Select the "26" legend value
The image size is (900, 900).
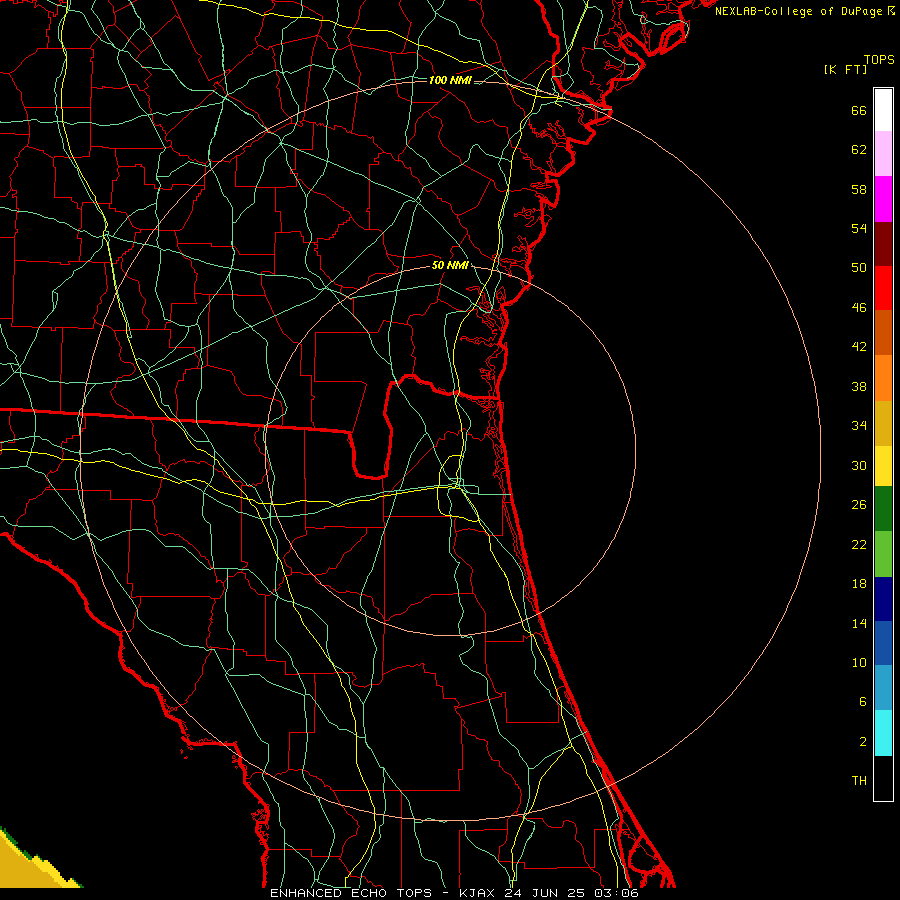click(859, 505)
